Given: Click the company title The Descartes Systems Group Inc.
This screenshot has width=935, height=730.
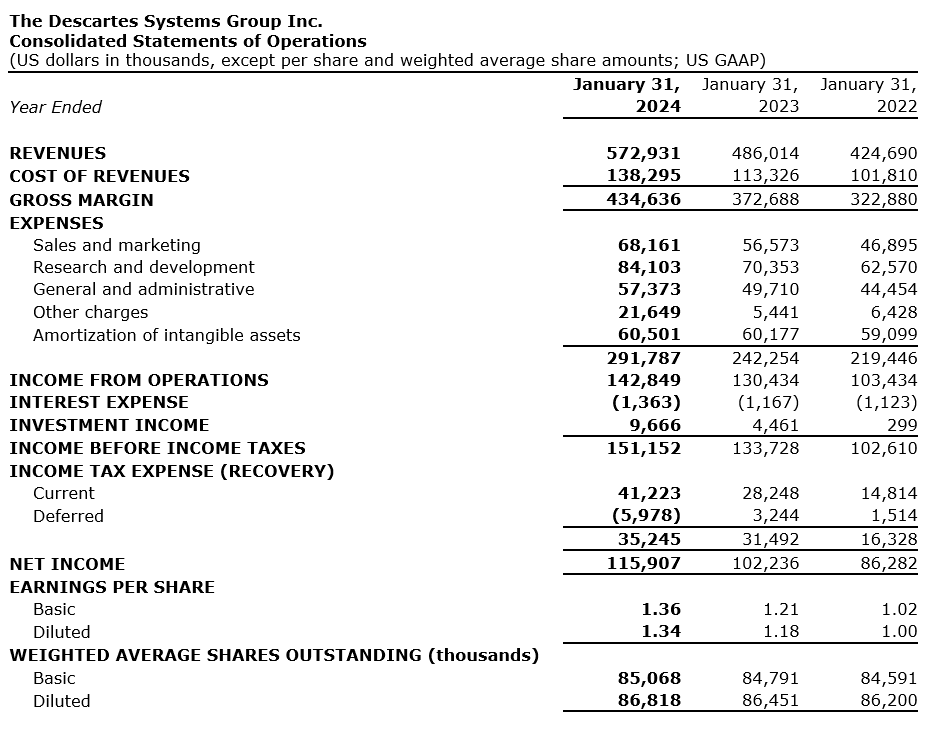Looking at the screenshot, I should point(165,21).
